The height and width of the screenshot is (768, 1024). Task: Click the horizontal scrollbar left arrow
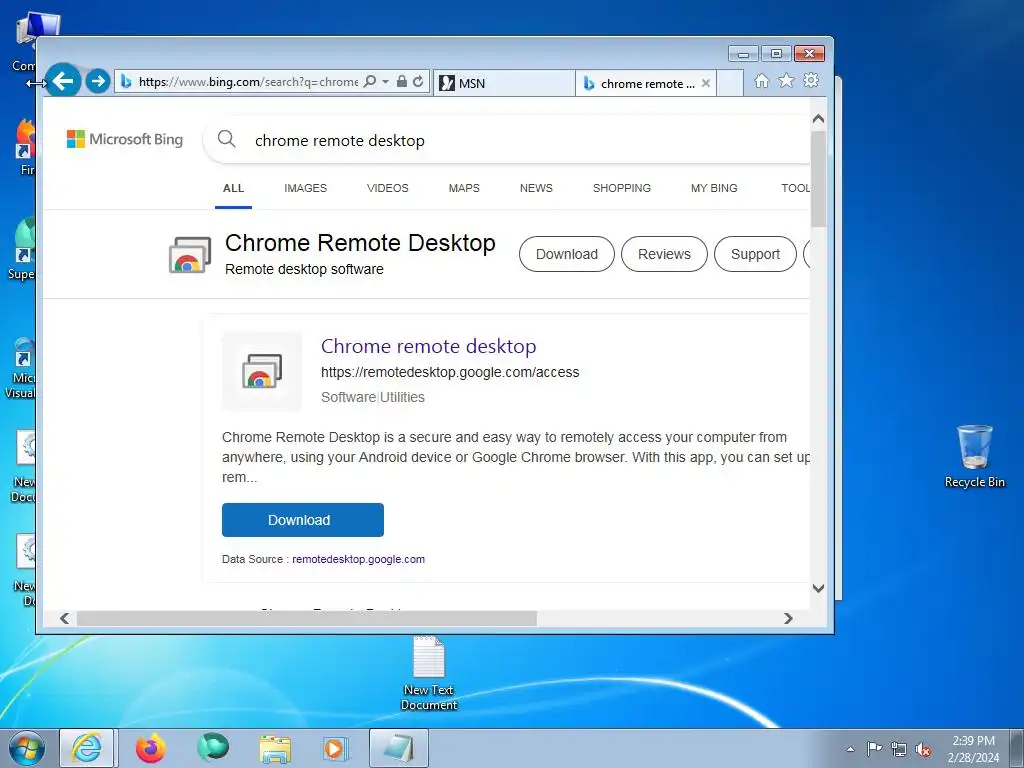[64, 618]
